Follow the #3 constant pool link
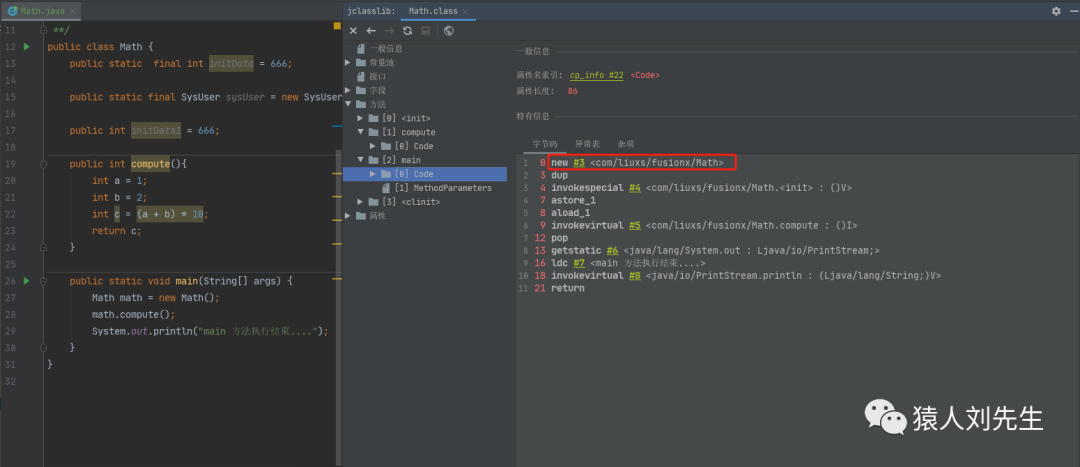 (579, 163)
